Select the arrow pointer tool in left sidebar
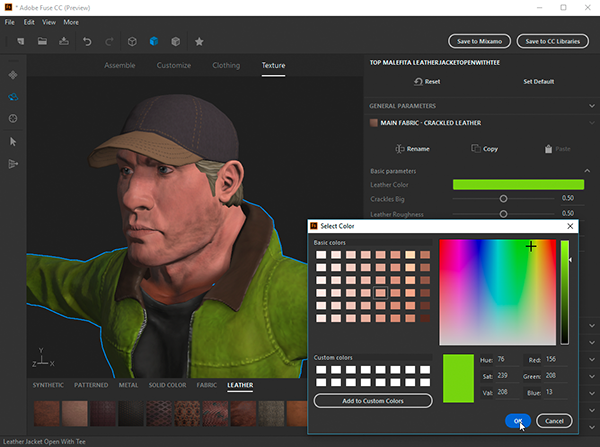The image size is (600, 447). click(x=14, y=141)
